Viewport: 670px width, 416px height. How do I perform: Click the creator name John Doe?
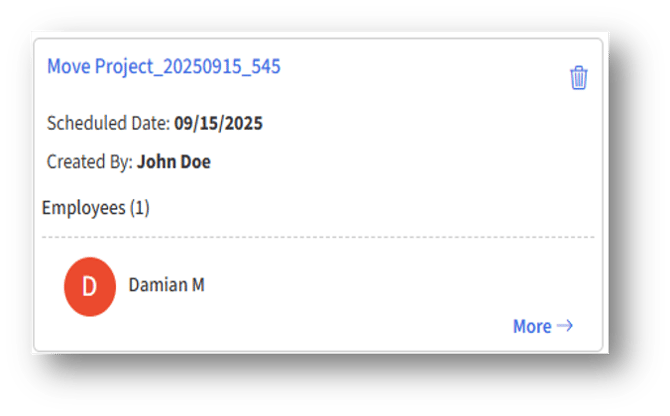(174, 162)
